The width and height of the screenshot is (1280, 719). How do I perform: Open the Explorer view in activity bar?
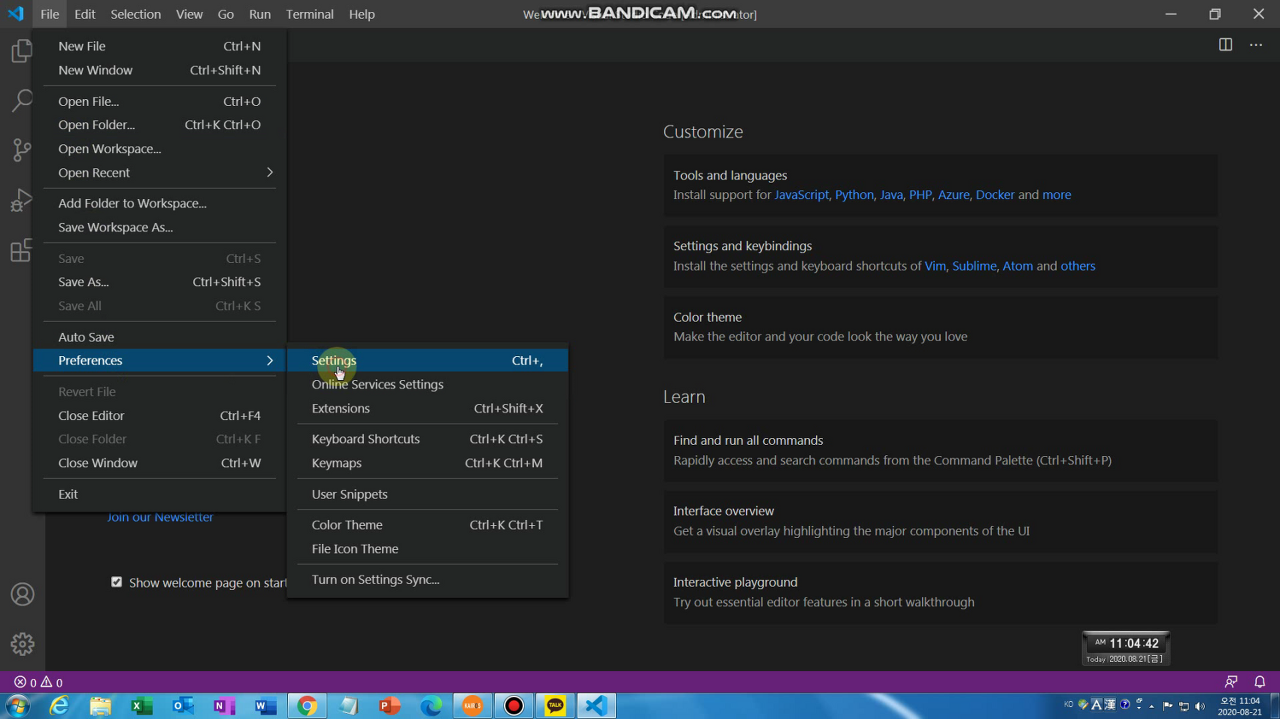(x=22, y=51)
